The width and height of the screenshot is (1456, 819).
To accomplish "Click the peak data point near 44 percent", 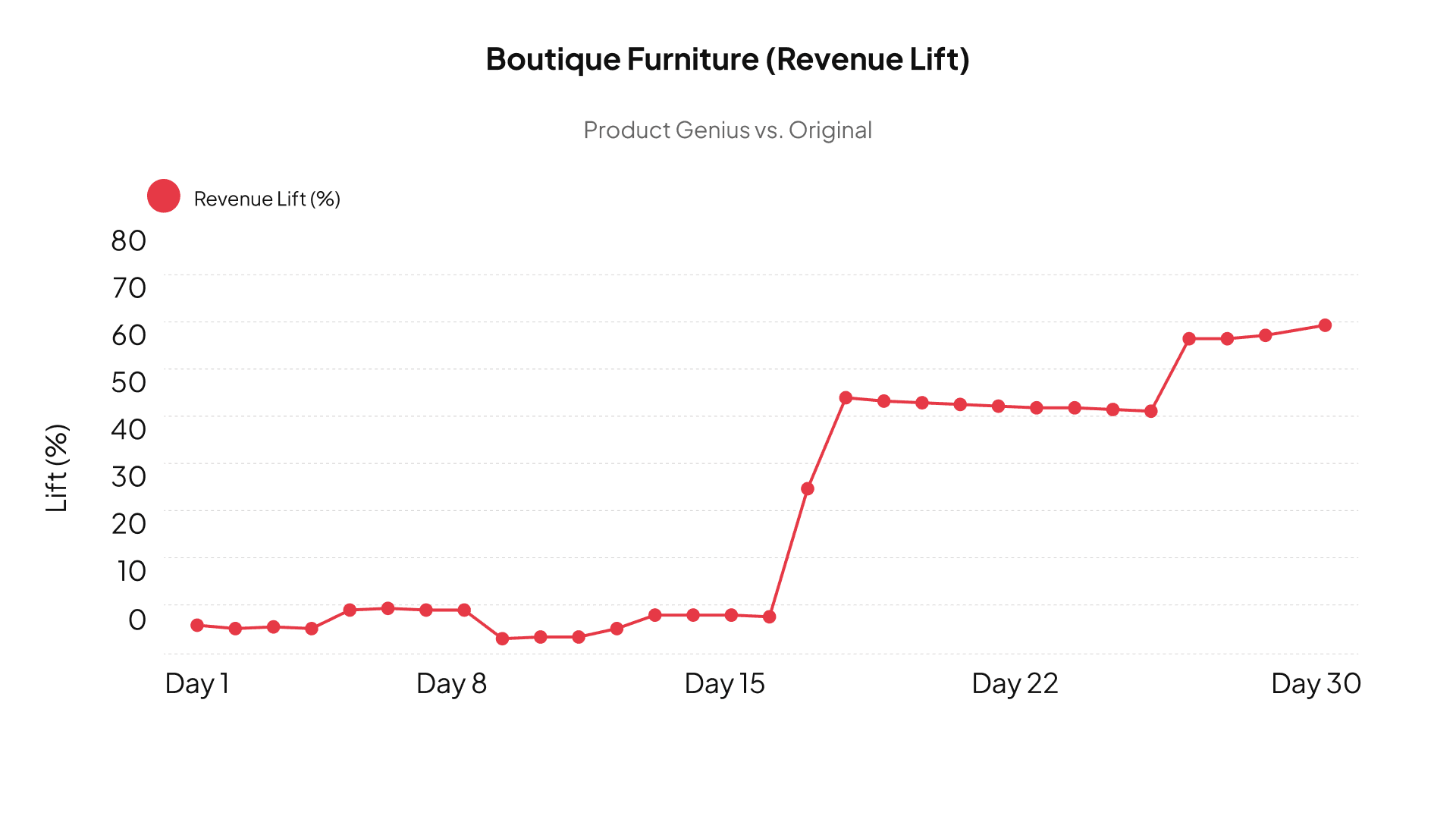I will (846, 397).
